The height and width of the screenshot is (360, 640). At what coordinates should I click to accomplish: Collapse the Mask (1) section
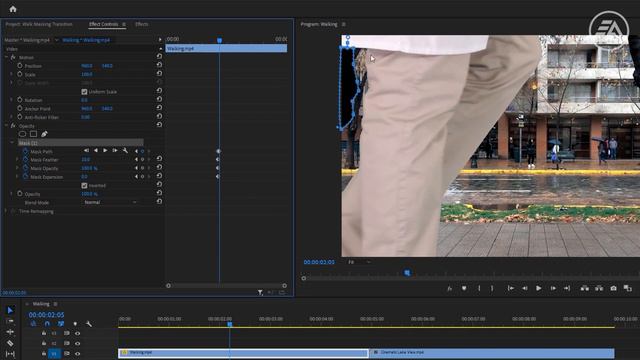(x=12, y=143)
